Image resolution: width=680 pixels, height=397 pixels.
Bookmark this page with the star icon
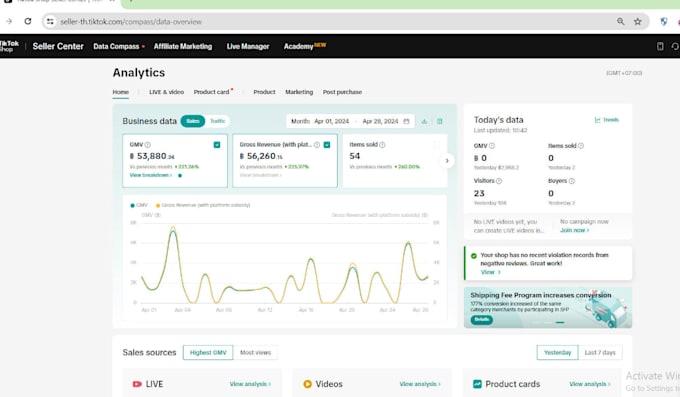point(638,21)
